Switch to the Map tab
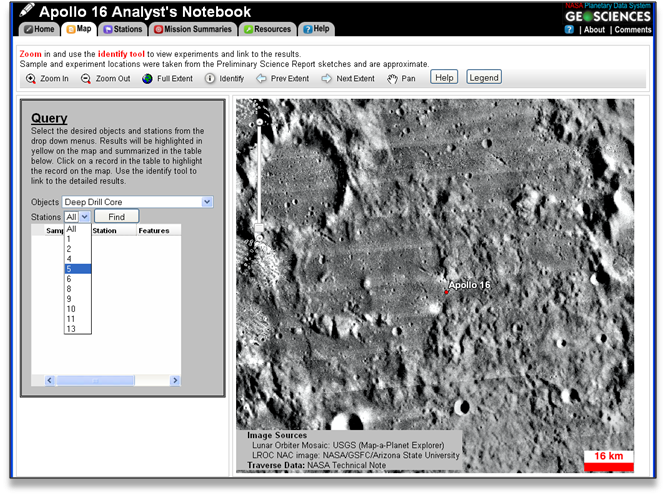This screenshot has height=497, width=666. click(79, 29)
